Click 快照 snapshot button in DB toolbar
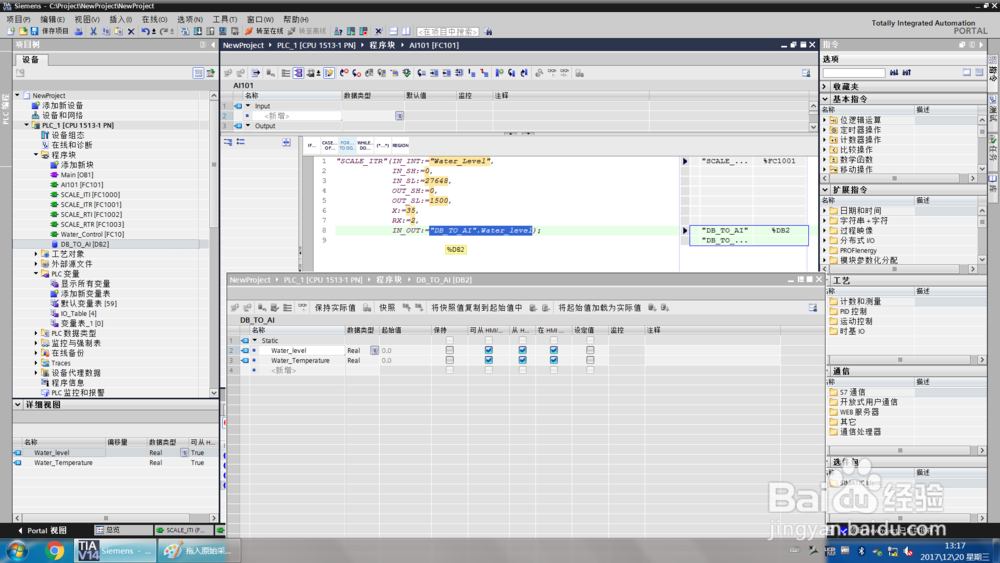 pyautogui.click(x=387, y=307)
